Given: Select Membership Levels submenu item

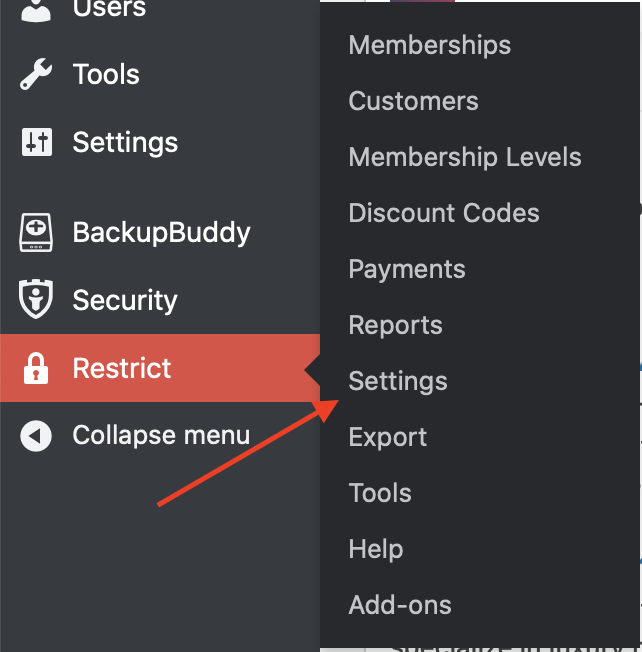Looking at the screenshot, I should [x=465, y=157].
